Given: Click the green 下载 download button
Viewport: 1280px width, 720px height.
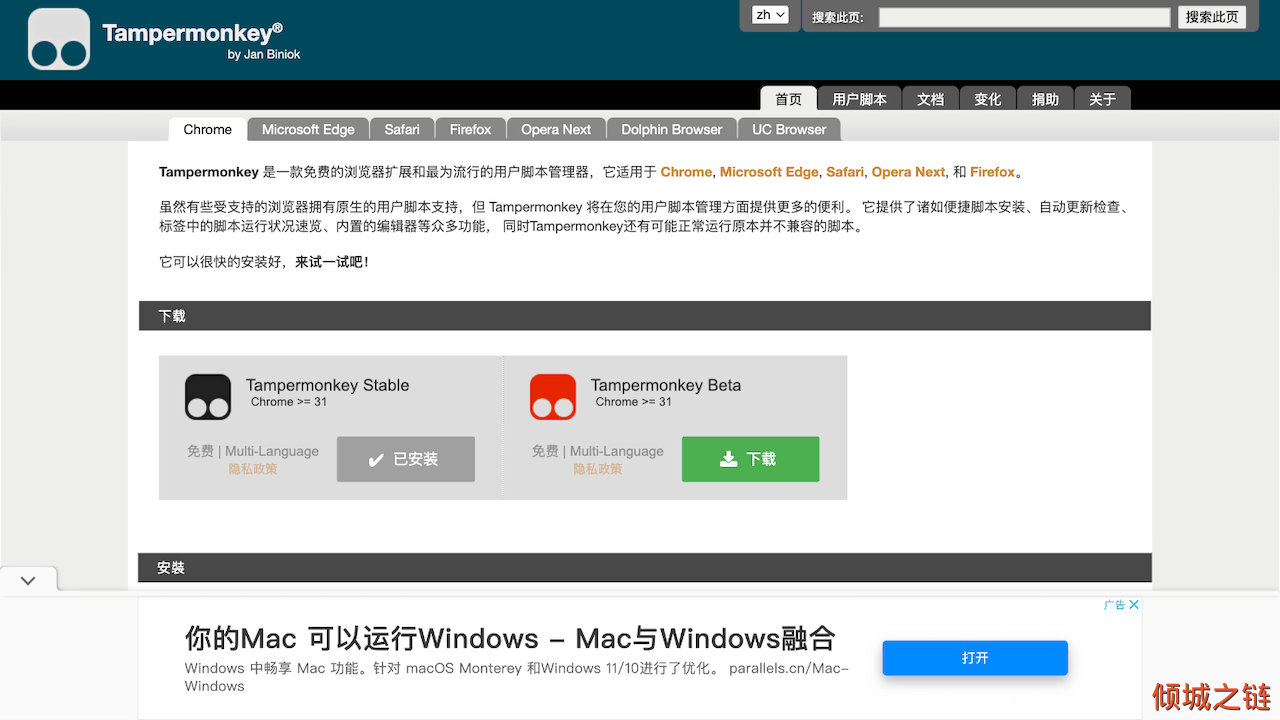Looking at the screenshot, I should click(x=750, y=459).
